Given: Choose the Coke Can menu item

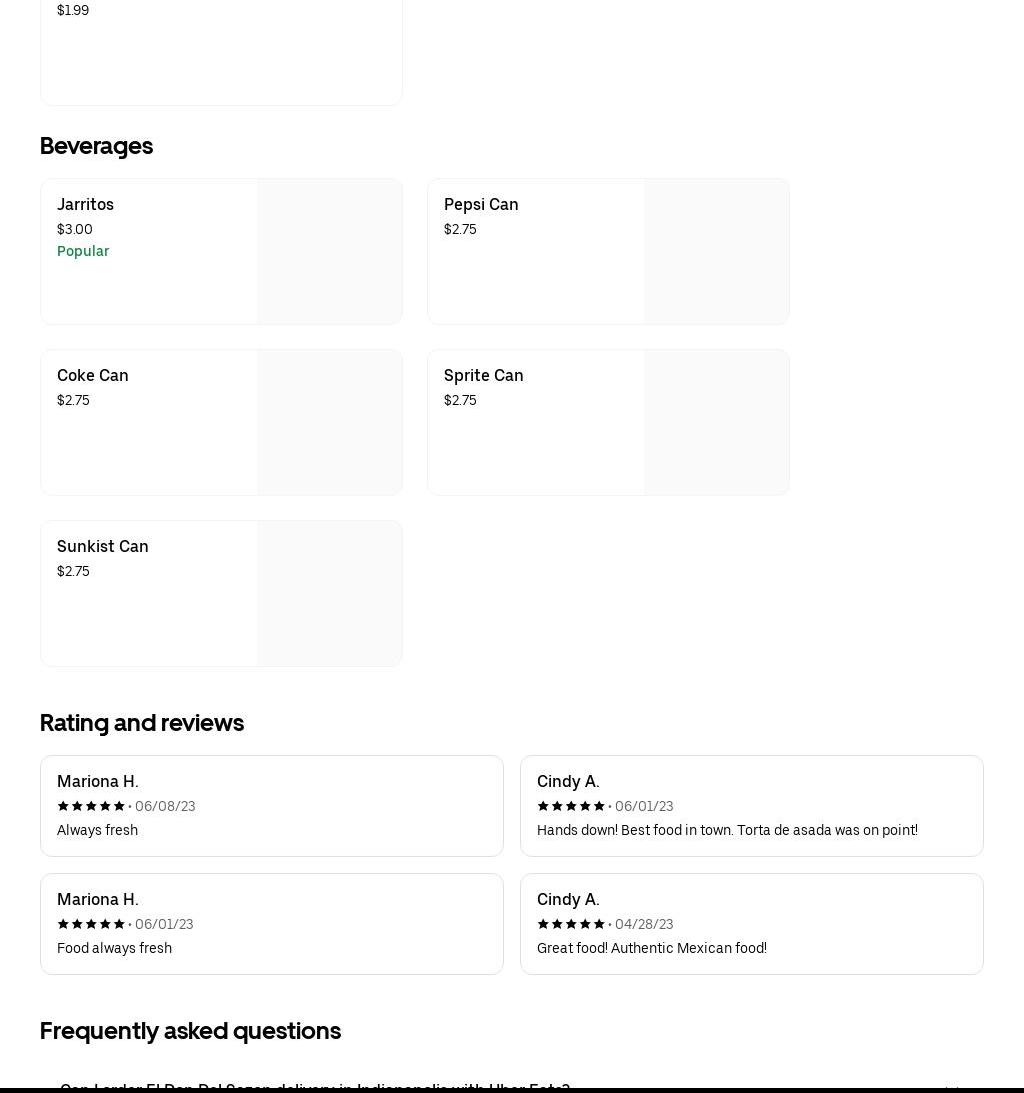Looking at the screenshot, I should coord(221,422).
